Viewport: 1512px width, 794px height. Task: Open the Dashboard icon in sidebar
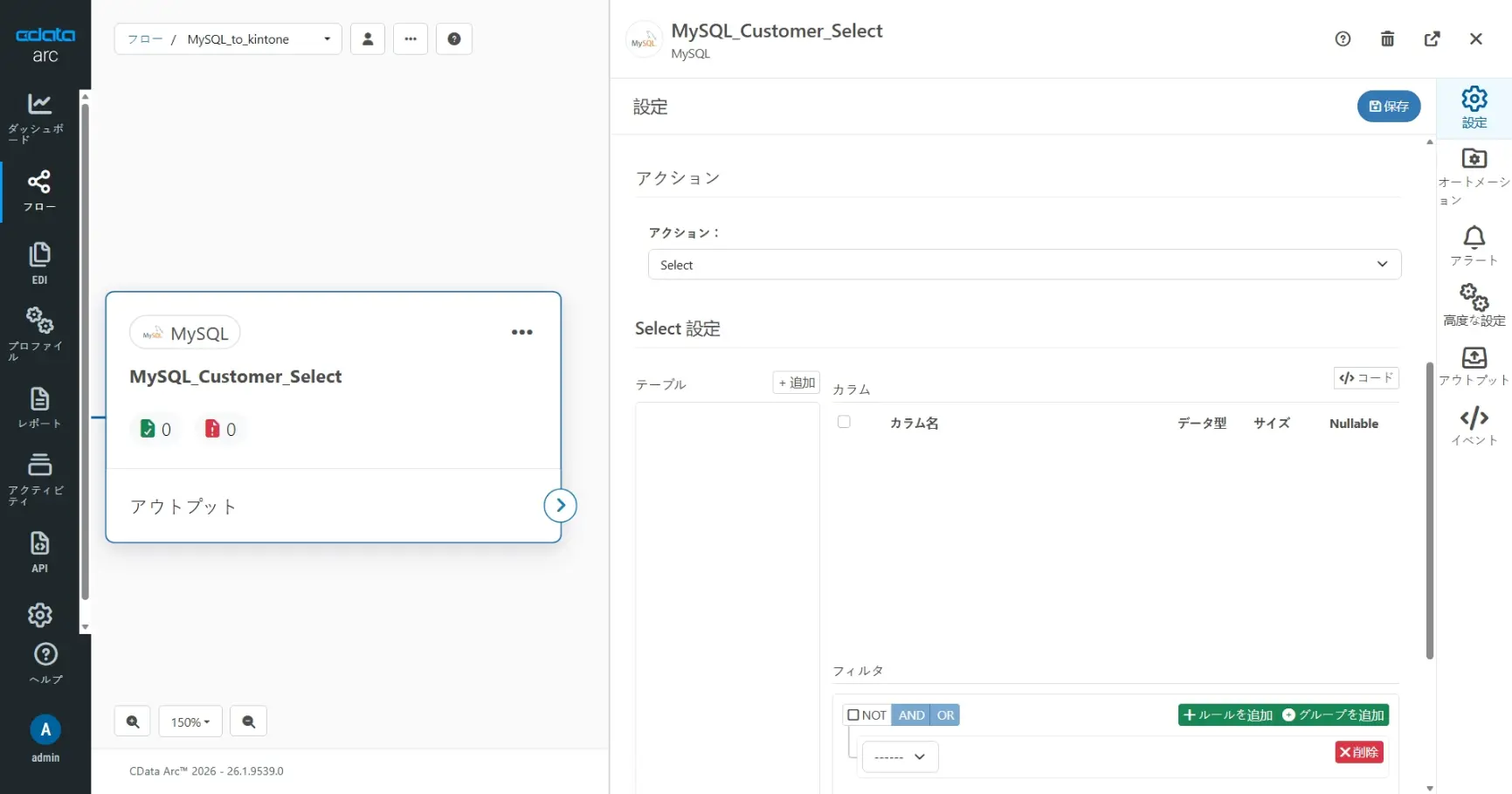[x=39, y=104]
